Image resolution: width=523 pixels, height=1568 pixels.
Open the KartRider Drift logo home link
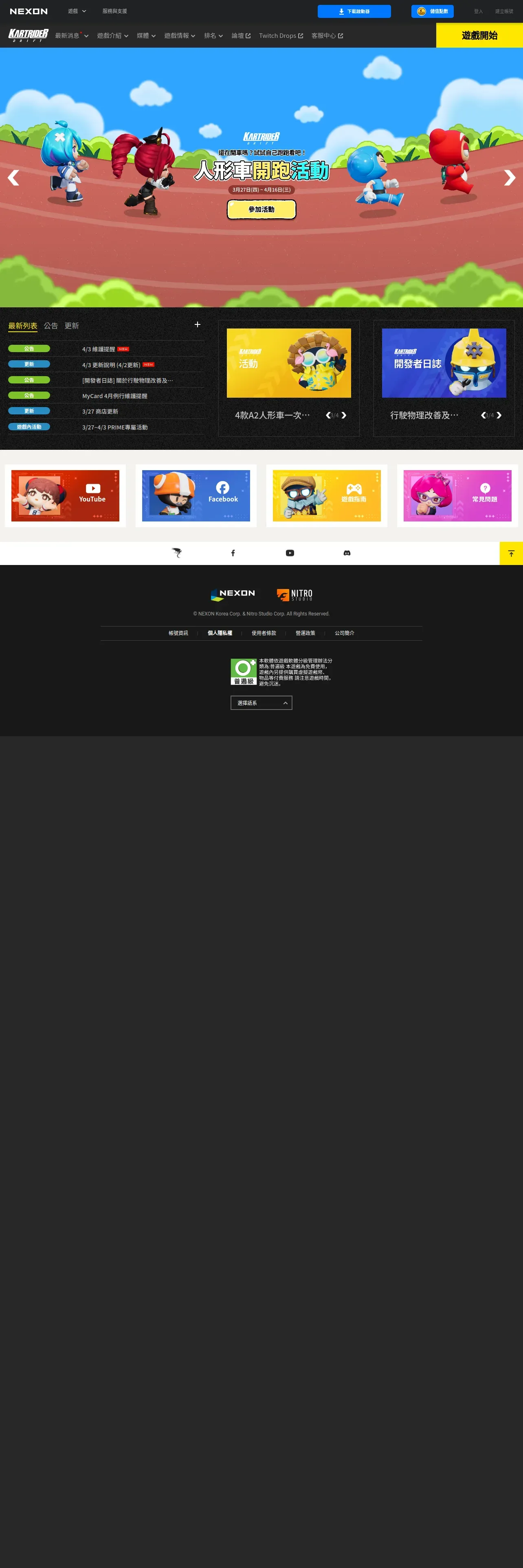pyautogui.click(x=28, y=35)
